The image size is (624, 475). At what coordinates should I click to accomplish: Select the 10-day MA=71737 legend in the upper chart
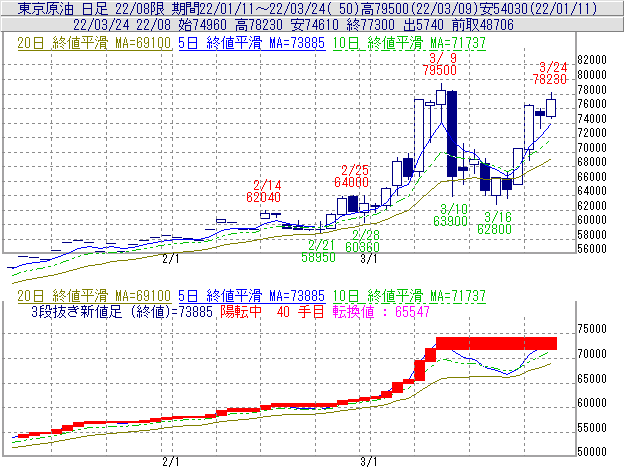coord(409,43)
